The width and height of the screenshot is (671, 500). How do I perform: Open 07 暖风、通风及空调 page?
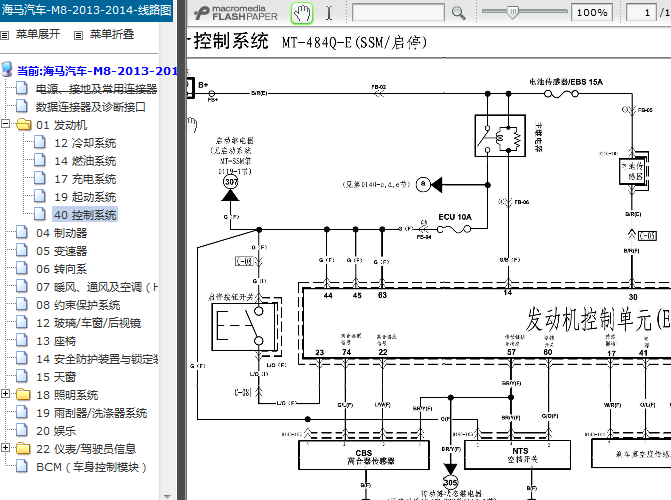tap(97, 287)
